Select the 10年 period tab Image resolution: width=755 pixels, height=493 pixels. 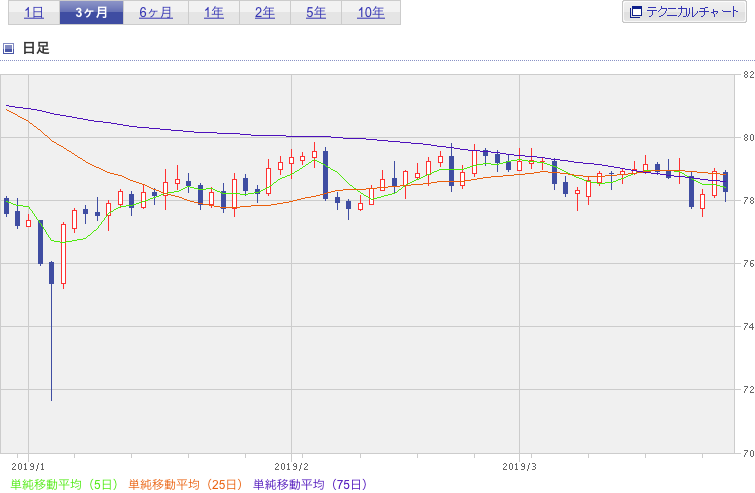(x=371, y=13)
